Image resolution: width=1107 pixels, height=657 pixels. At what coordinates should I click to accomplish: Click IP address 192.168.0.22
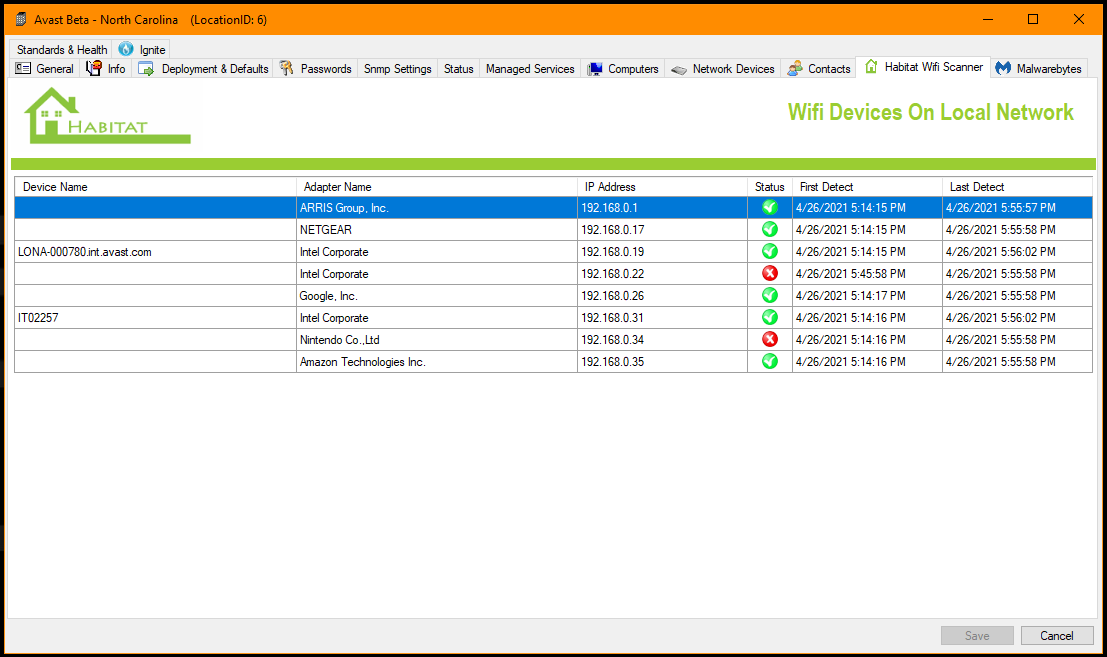tap(613, 274)
